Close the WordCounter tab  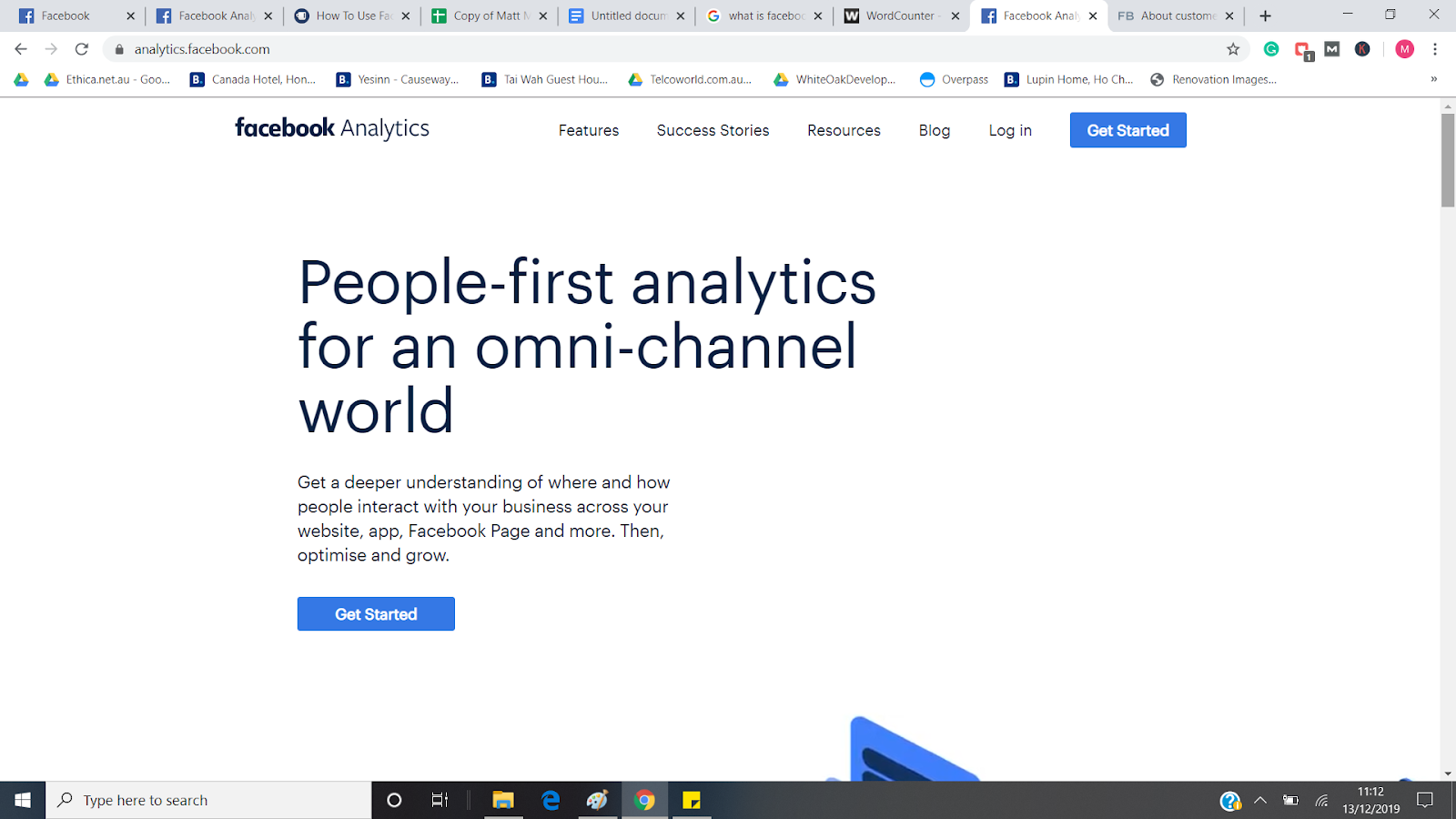point(955,15)
